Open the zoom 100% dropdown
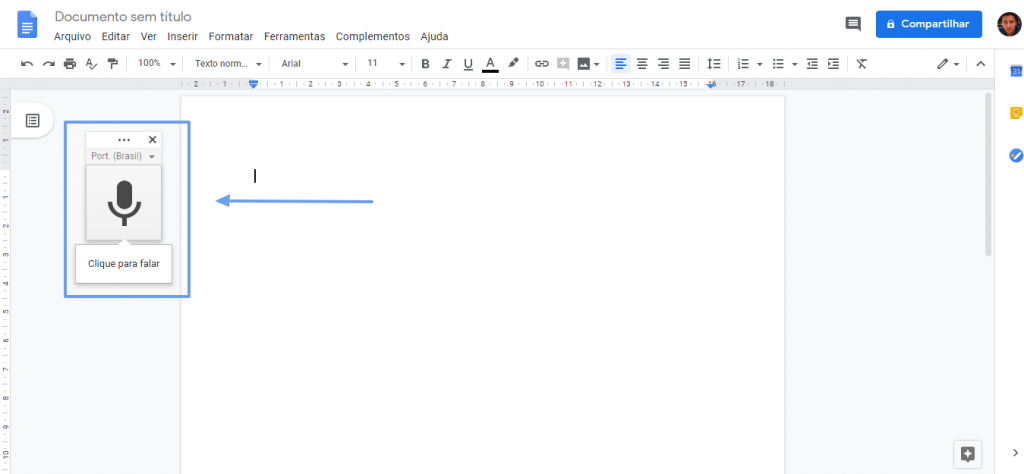This screenshot has width=1024, height=474. point(157,64)
